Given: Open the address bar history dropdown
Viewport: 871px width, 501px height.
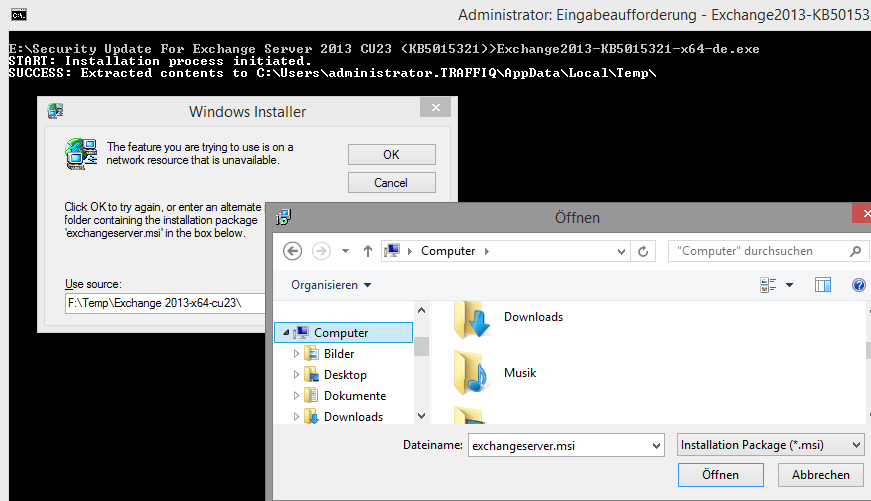Looking at the screenshot, I should point(622,252).
